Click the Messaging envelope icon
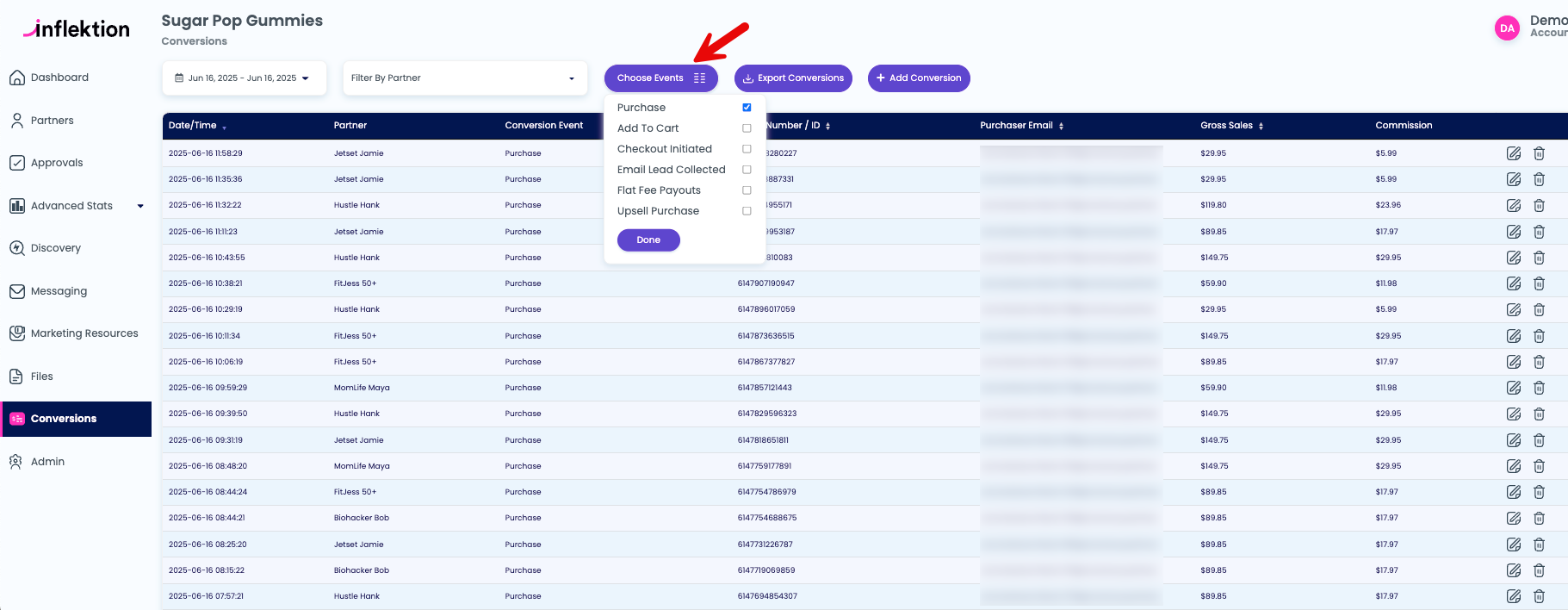Image resolution: width=1568 pixels, height=610 pixels. tap(17, 291)
